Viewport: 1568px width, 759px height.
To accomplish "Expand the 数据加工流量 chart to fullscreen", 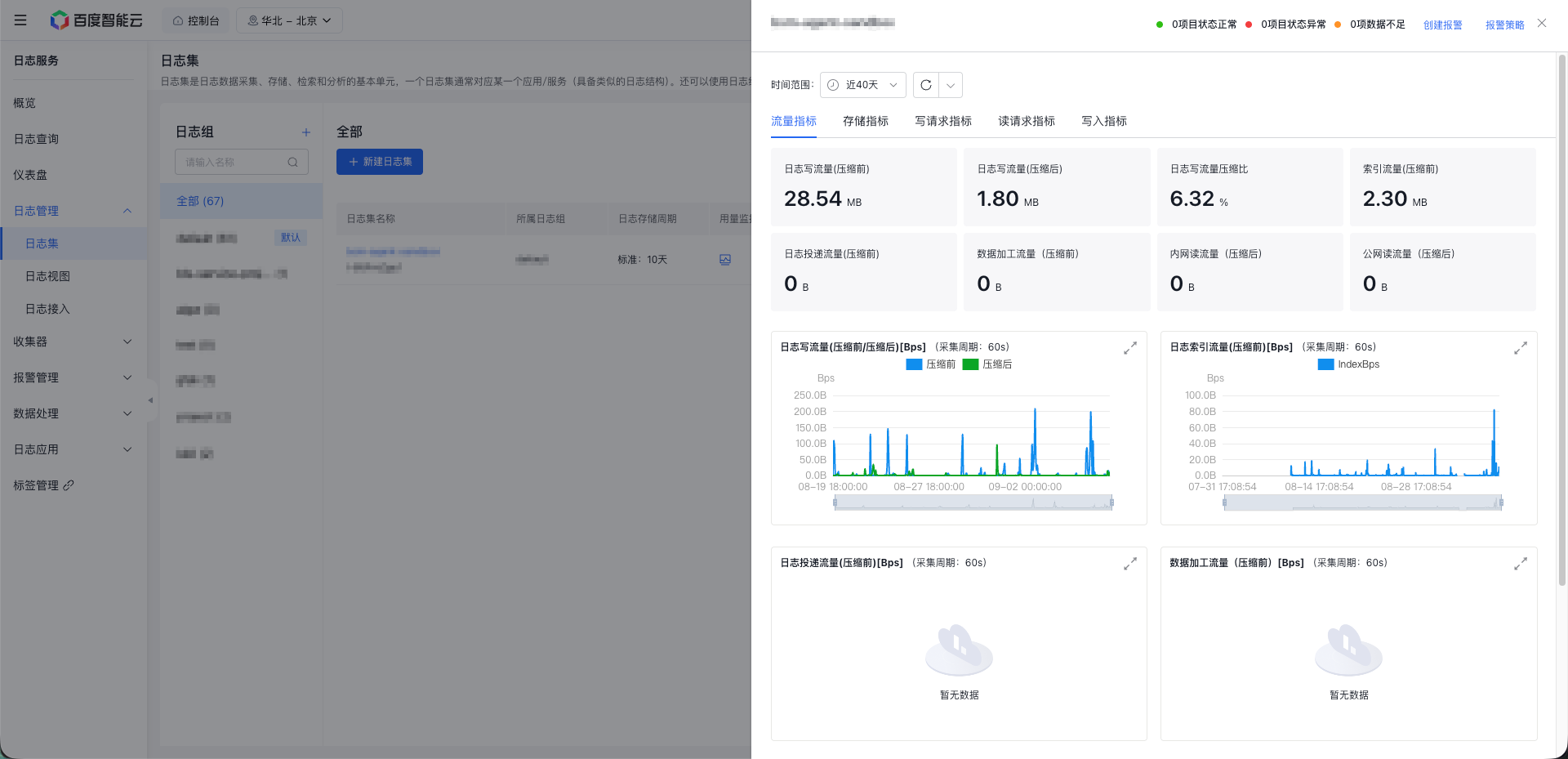I will pos(1521,564).
